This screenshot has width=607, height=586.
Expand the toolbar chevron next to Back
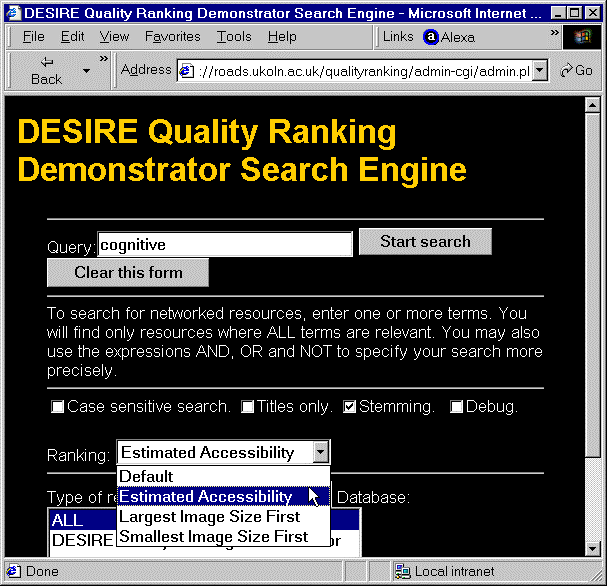103,59
